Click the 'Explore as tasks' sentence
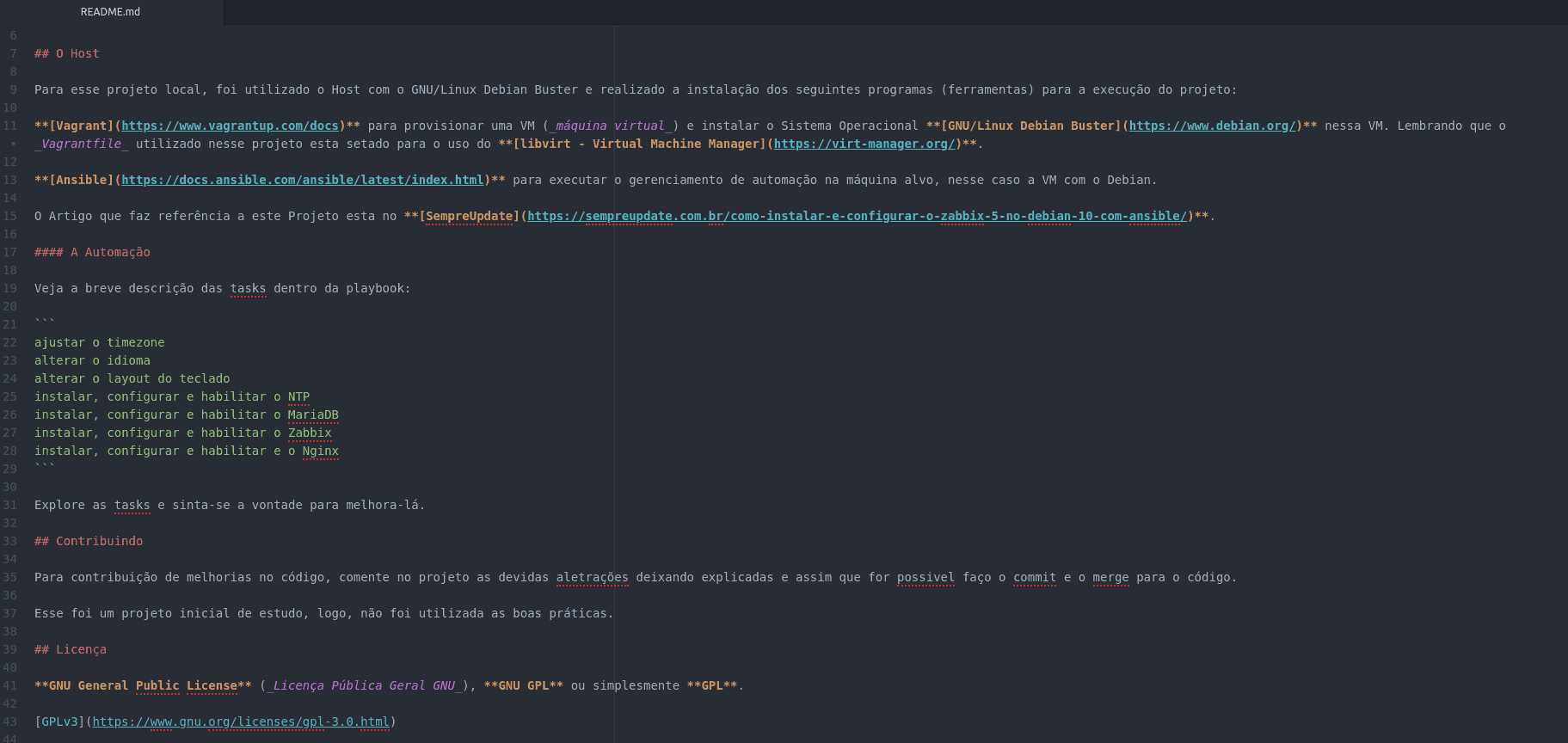Image resolution: width=1568 pixels, height=743 pixels. click(230, 505)
